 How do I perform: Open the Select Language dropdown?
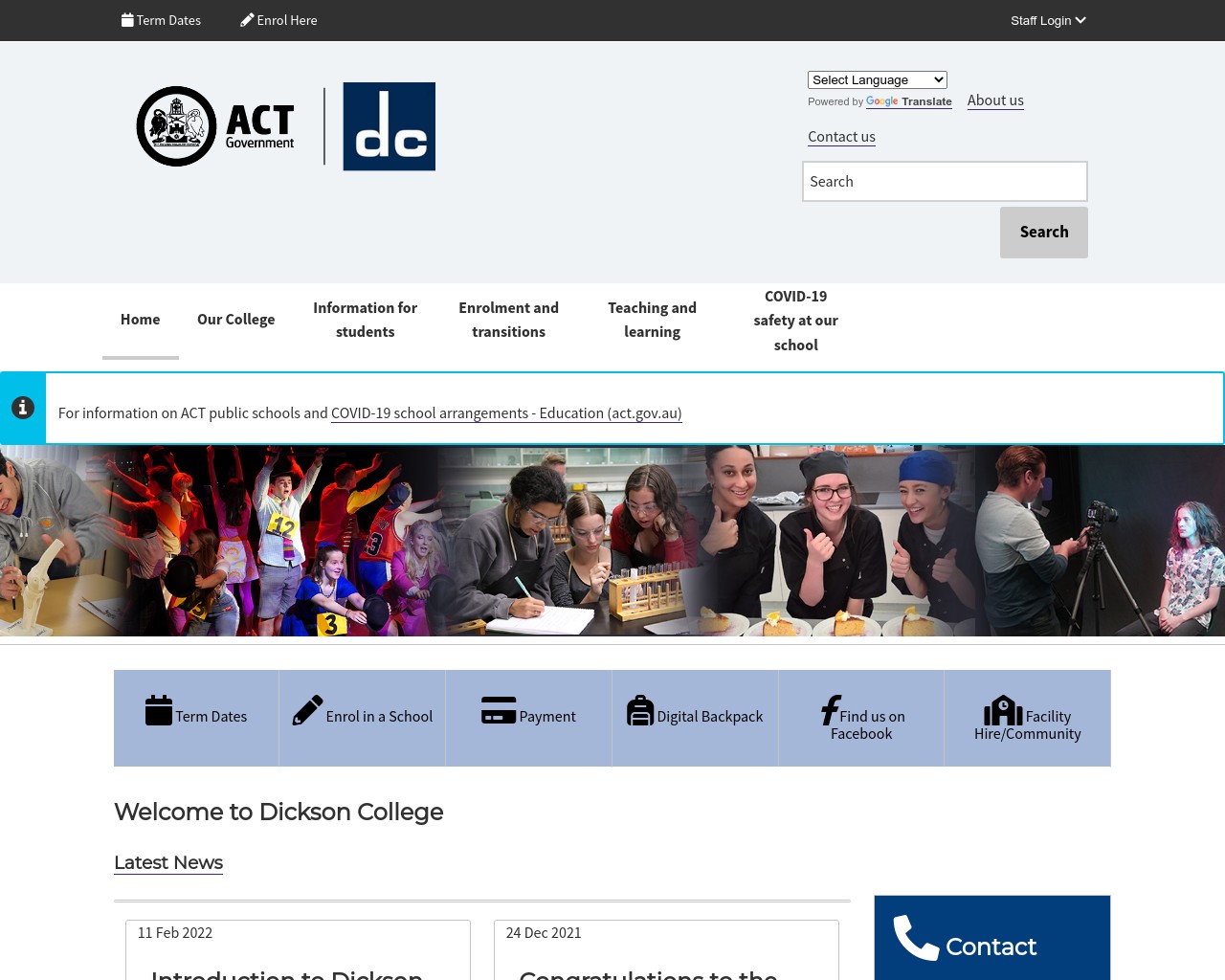click(877, 80)
